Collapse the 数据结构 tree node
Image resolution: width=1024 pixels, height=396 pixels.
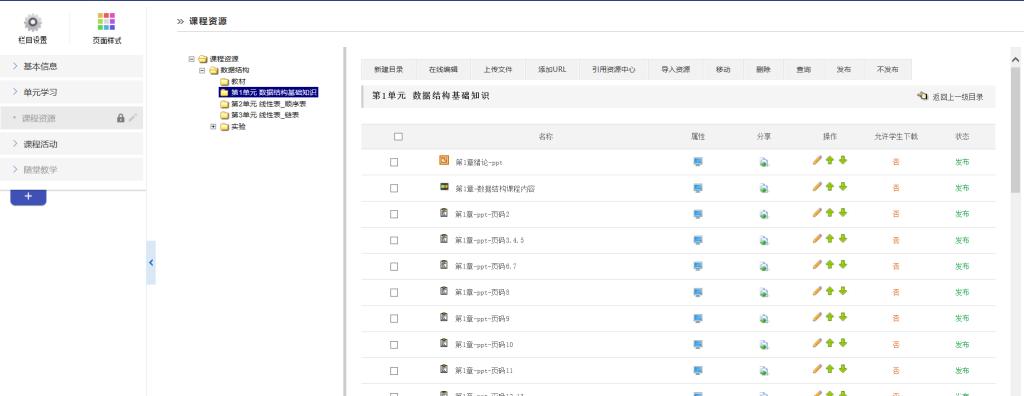pyautogui.click(x=202, y=70)
